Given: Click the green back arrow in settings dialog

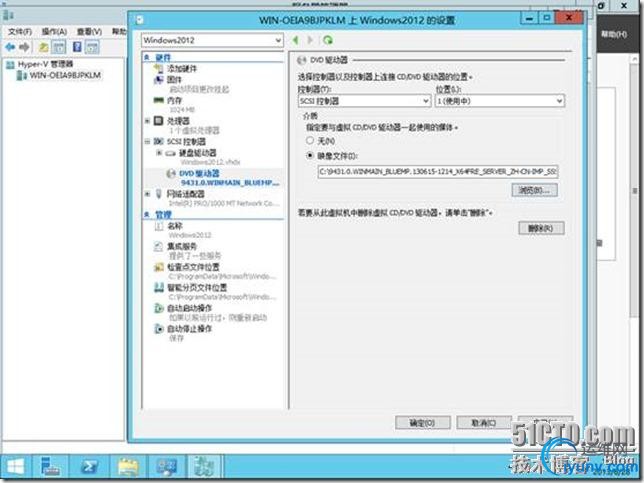Looking at the screenshot, I should 295,40.
